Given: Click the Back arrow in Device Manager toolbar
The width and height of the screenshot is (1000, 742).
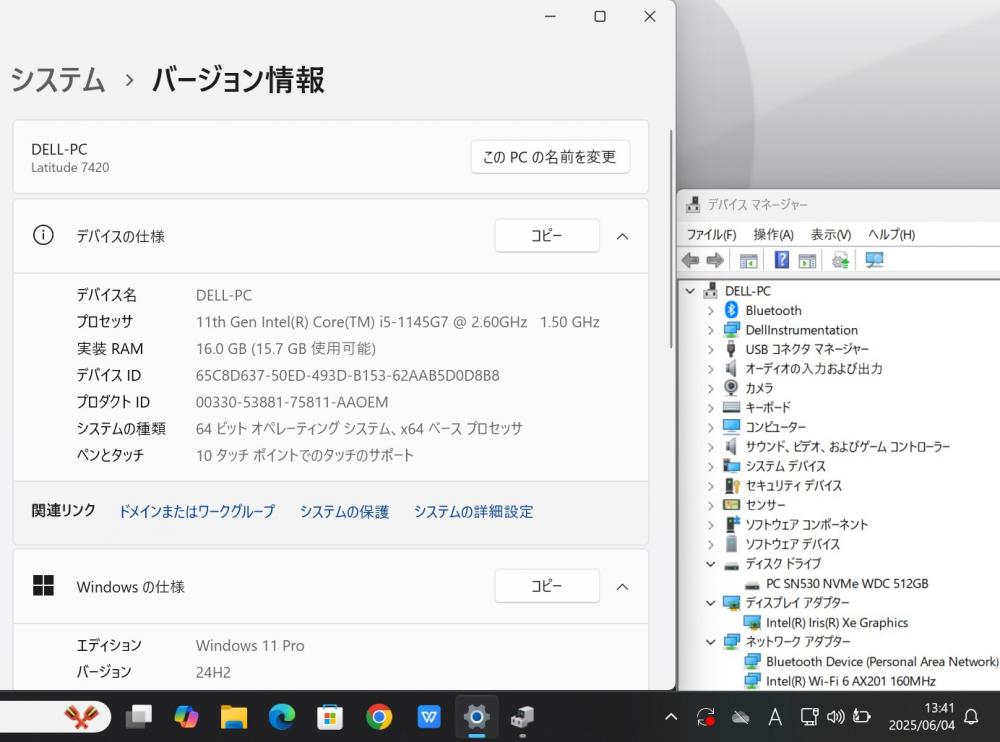Looking at the screenshot, I should [x=691, y=260].
